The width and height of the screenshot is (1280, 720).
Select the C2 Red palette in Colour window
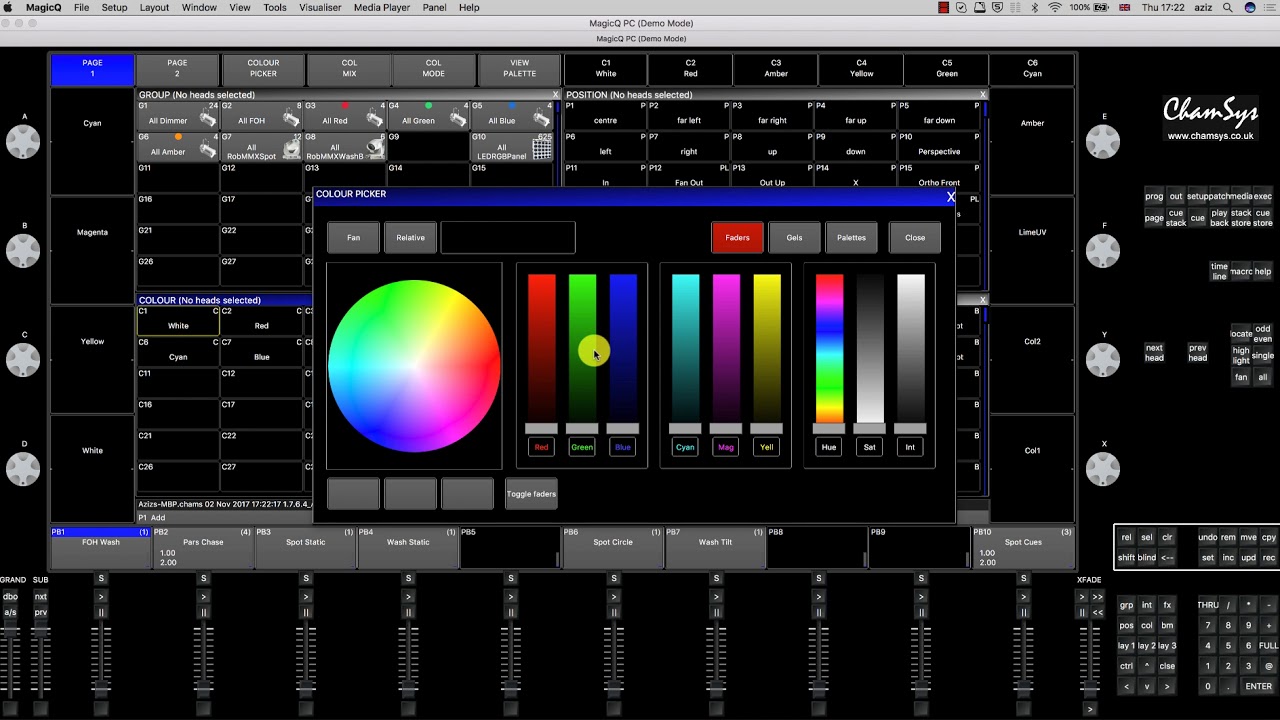point(261,320)
